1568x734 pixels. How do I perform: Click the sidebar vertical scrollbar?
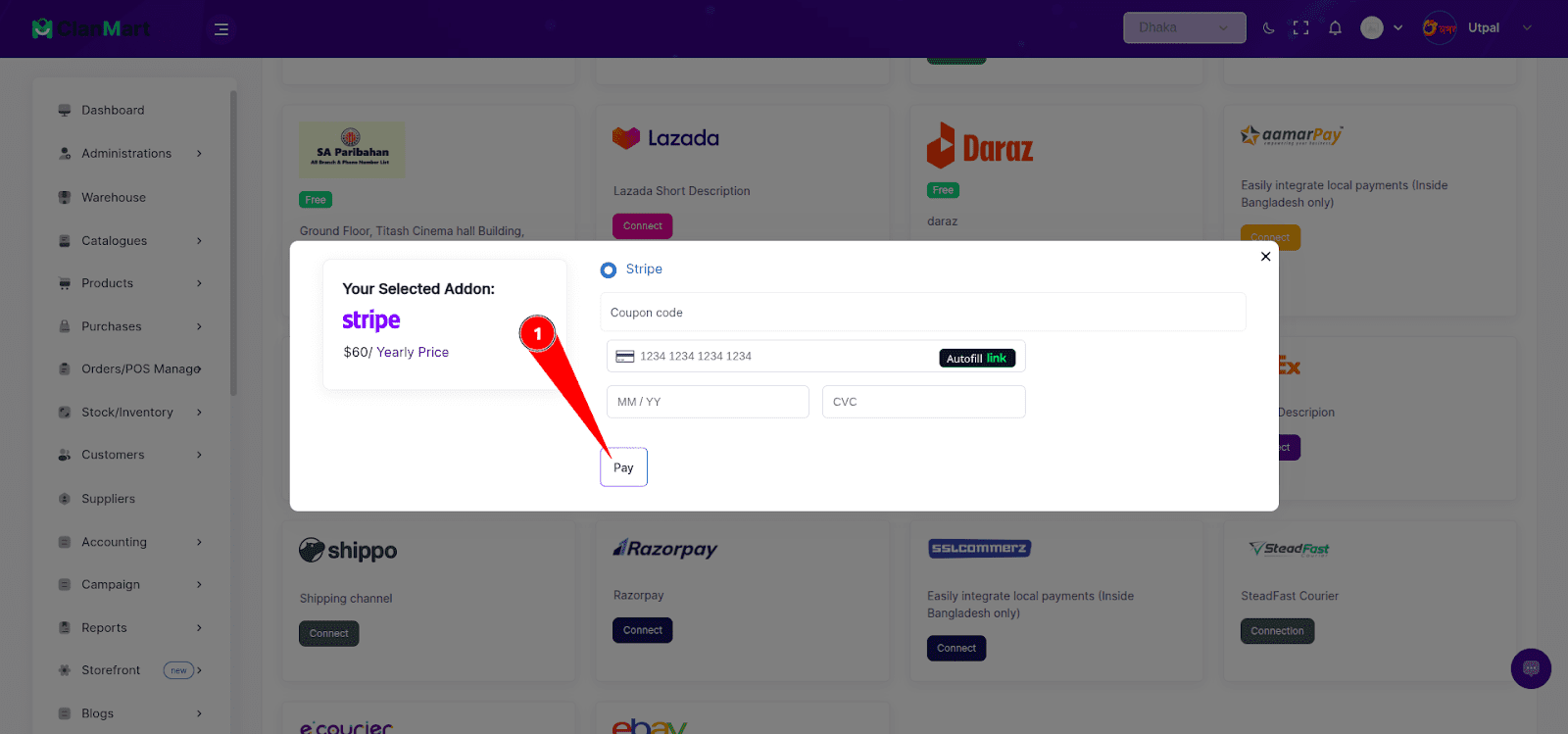233,243
